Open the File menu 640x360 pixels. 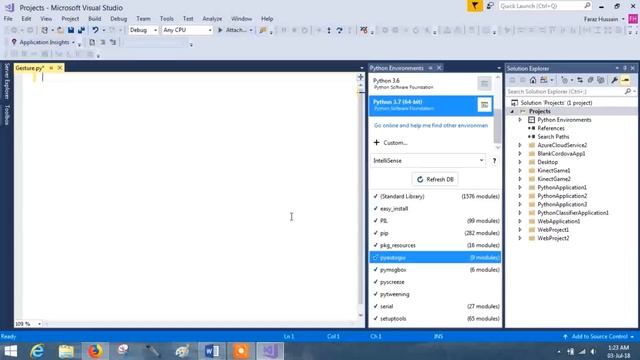pyautogui.click(x=8, y=19)
